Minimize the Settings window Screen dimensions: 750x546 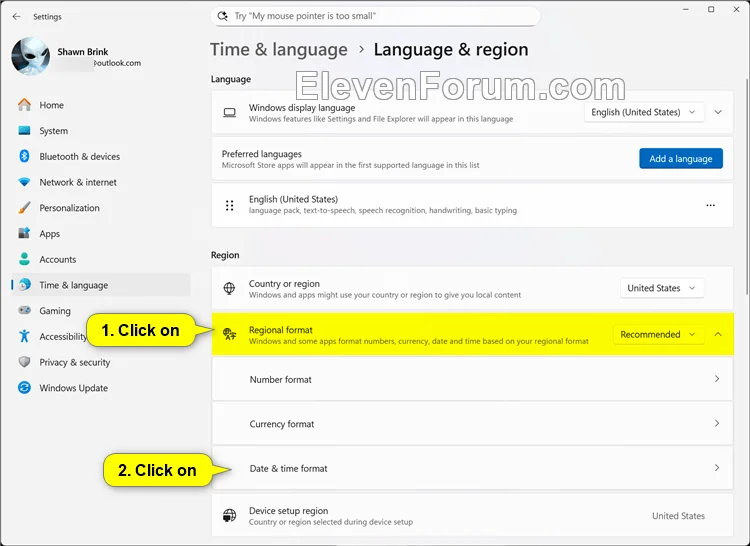click(685, 10)
